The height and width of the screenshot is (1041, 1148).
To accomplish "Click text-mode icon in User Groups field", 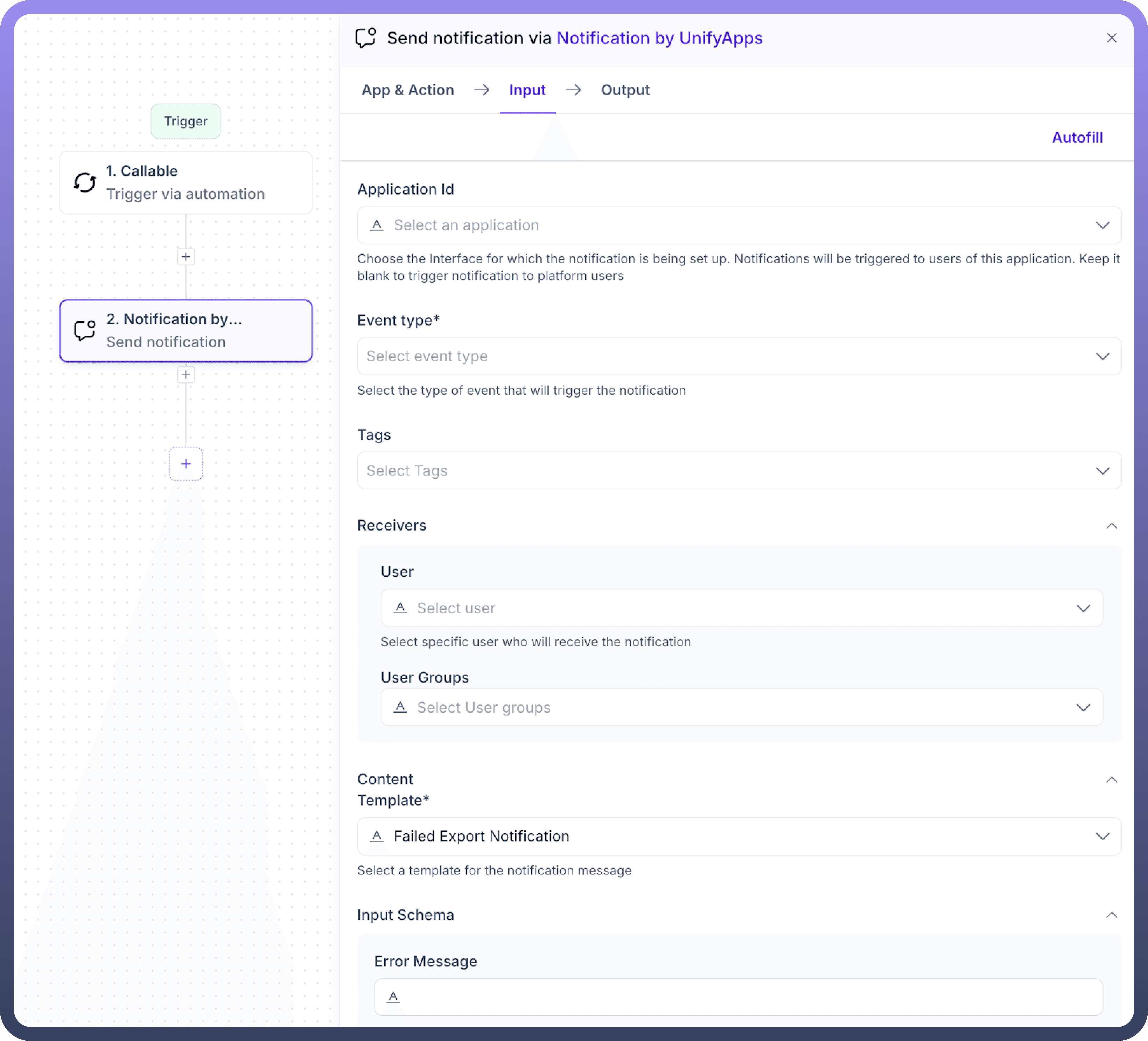I will coord(400,707).
